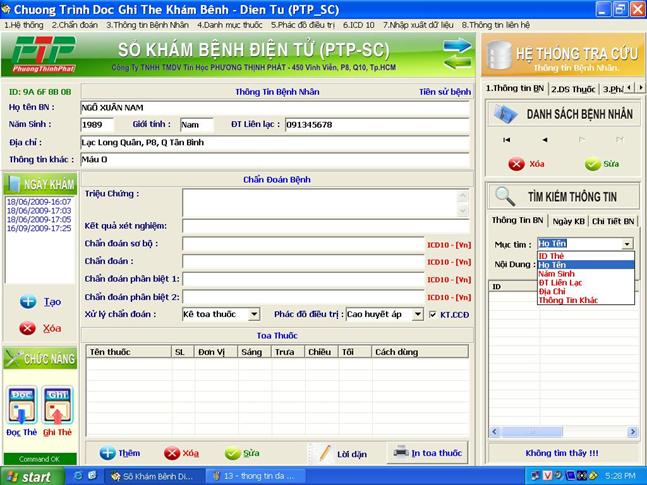Toggle the KT.CCĐ checkbox
This screenshot has height=485, width=647.
point(432,314)
